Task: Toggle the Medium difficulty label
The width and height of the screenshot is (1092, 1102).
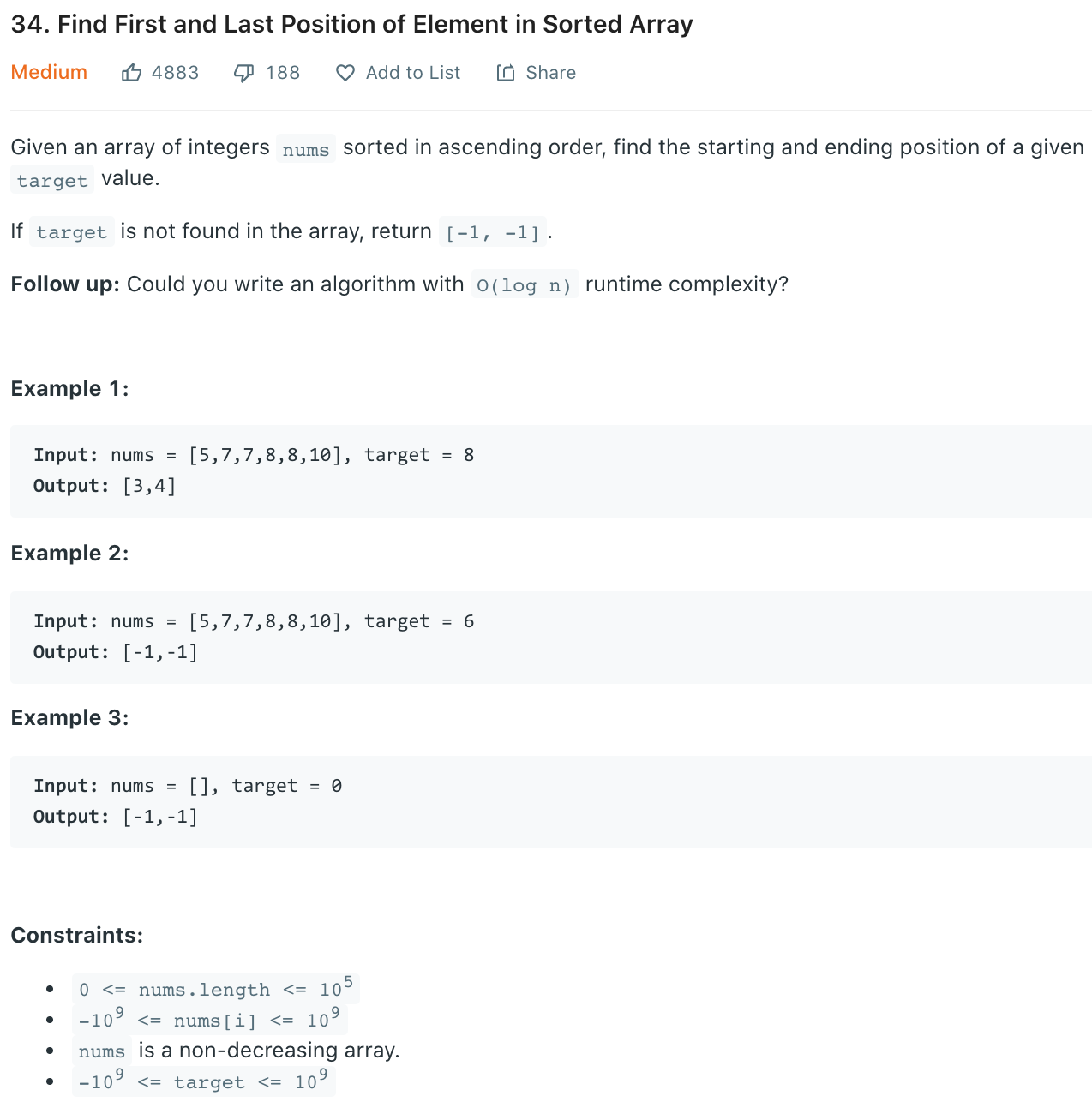Action: (48, 73)
